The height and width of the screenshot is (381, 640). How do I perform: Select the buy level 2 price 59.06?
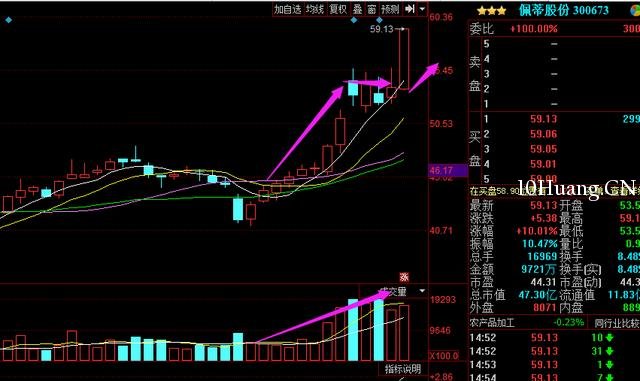[x=543, y=134]
